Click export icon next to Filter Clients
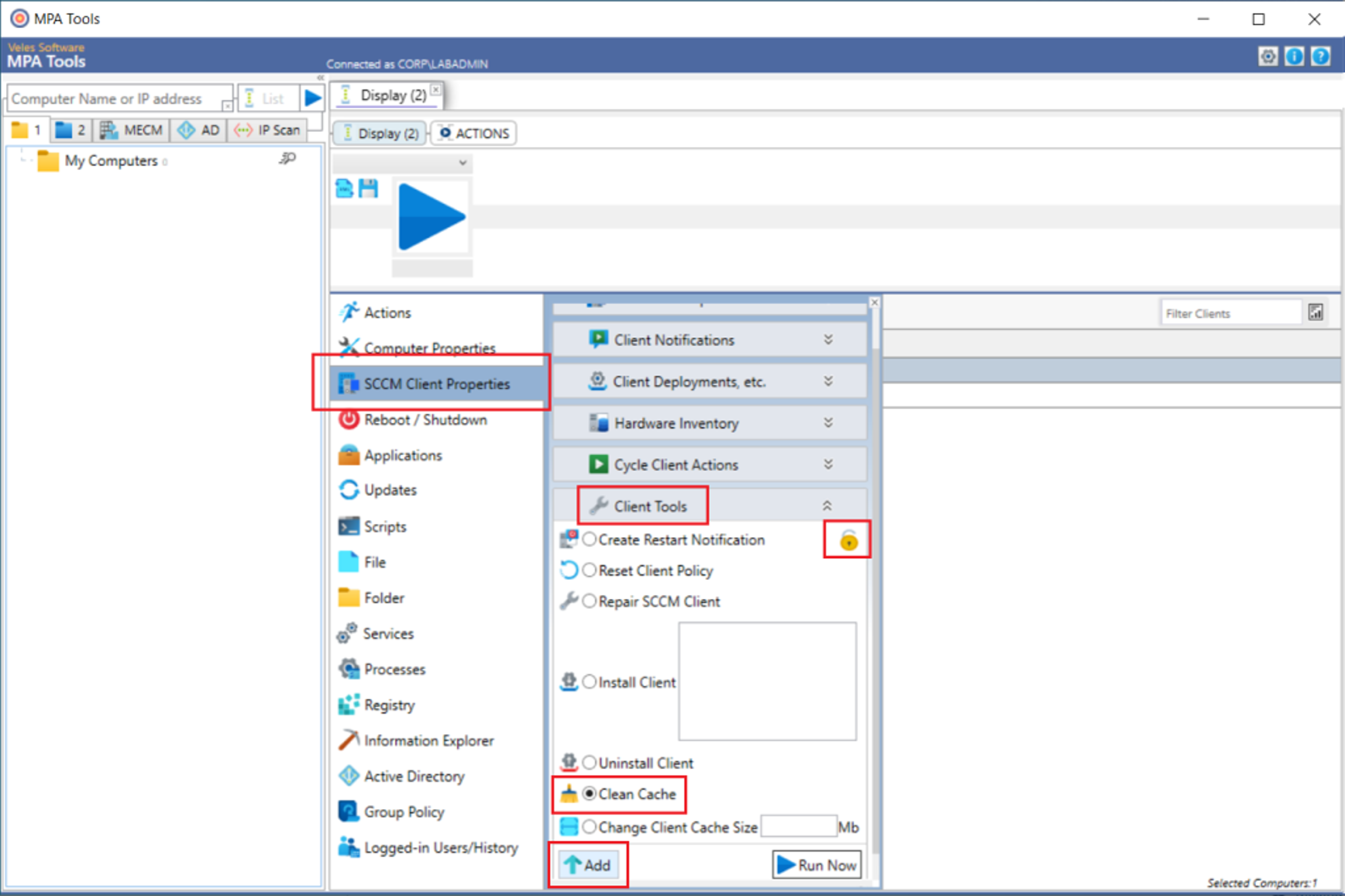 point(1315,312)
